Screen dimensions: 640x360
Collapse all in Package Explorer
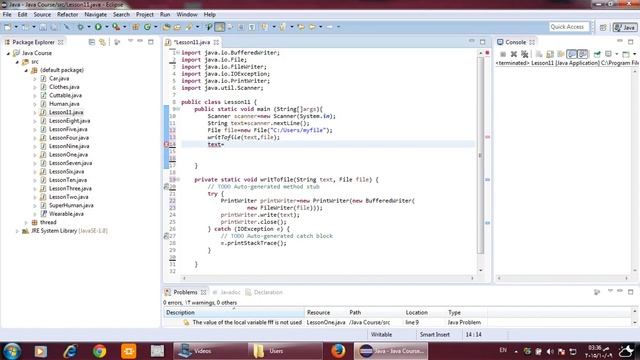[92, 42]
